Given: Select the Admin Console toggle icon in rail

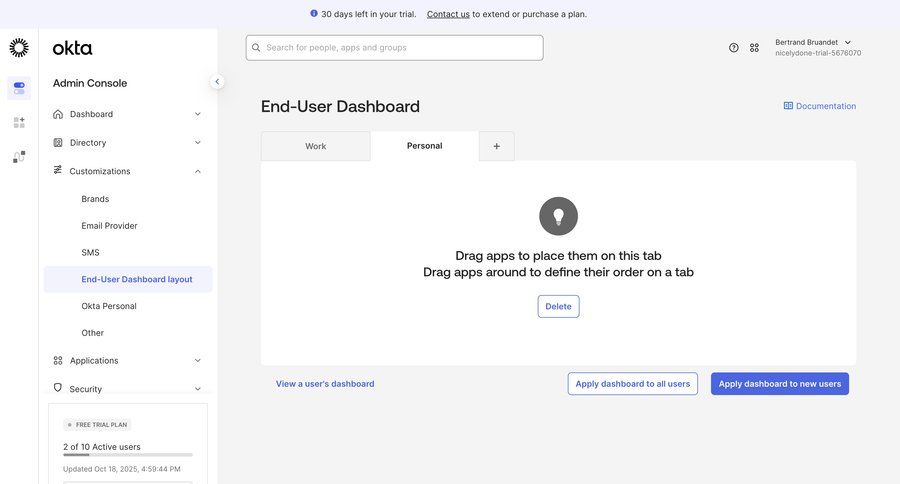Looking at the screenshot, I should point(19,88).
